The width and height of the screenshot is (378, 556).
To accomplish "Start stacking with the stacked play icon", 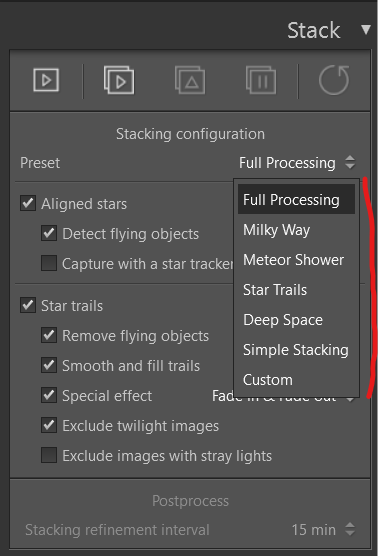I will (x=119, y=80).
